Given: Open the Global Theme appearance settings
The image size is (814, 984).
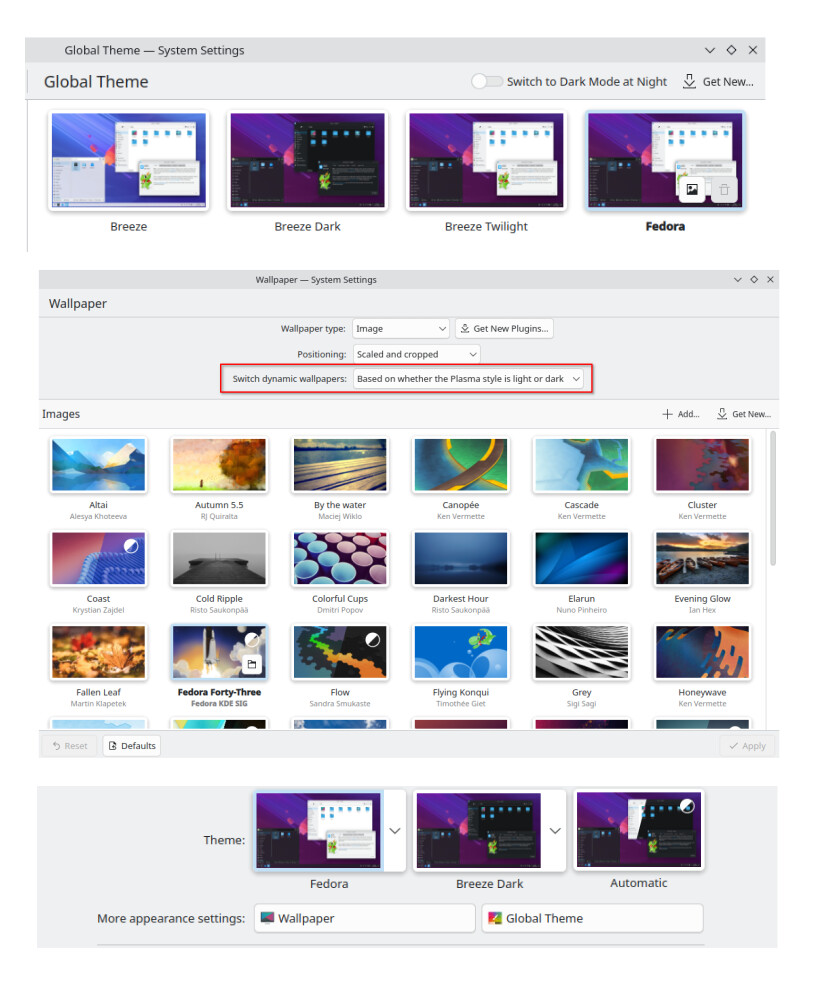Looking at the screenshot, I should [x=591, y=918].
